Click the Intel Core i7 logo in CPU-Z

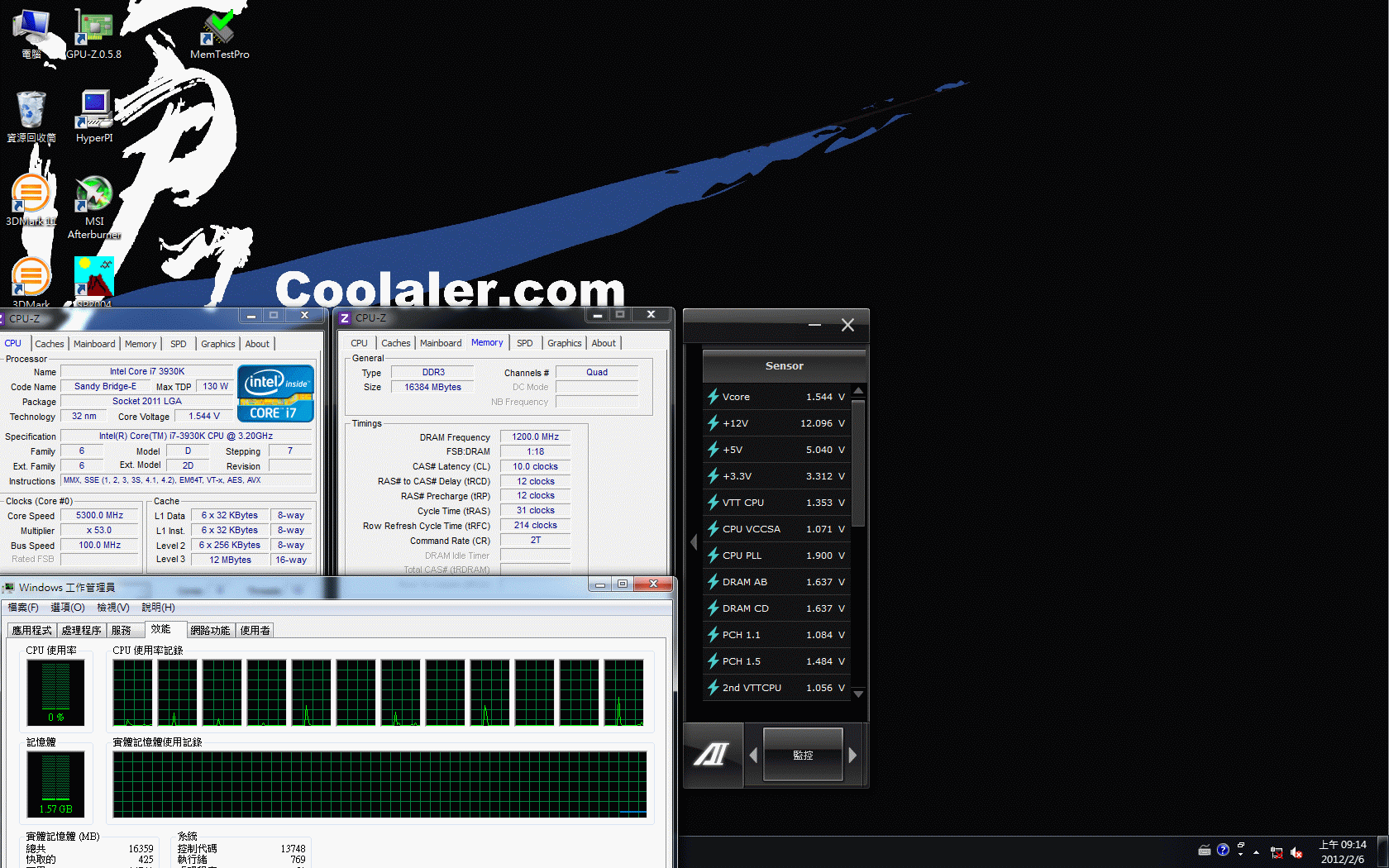(276, 393)
